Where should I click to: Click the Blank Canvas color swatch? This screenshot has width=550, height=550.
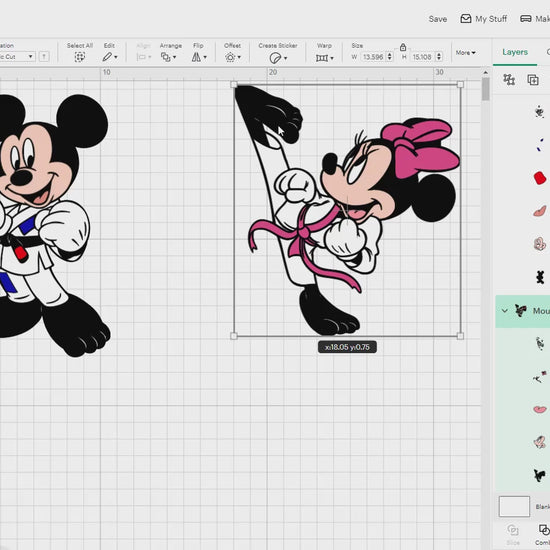[514, 506]
